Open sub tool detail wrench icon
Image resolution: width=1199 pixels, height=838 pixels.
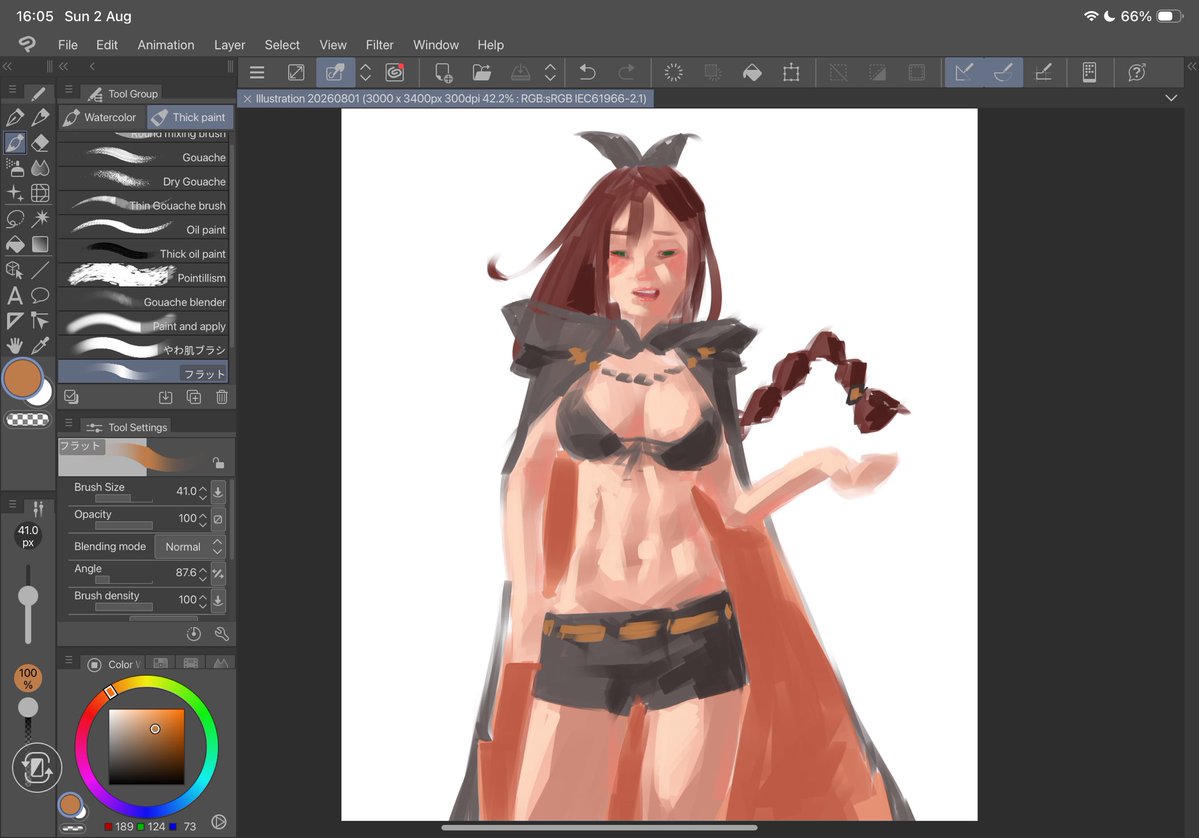click(222, 634)
